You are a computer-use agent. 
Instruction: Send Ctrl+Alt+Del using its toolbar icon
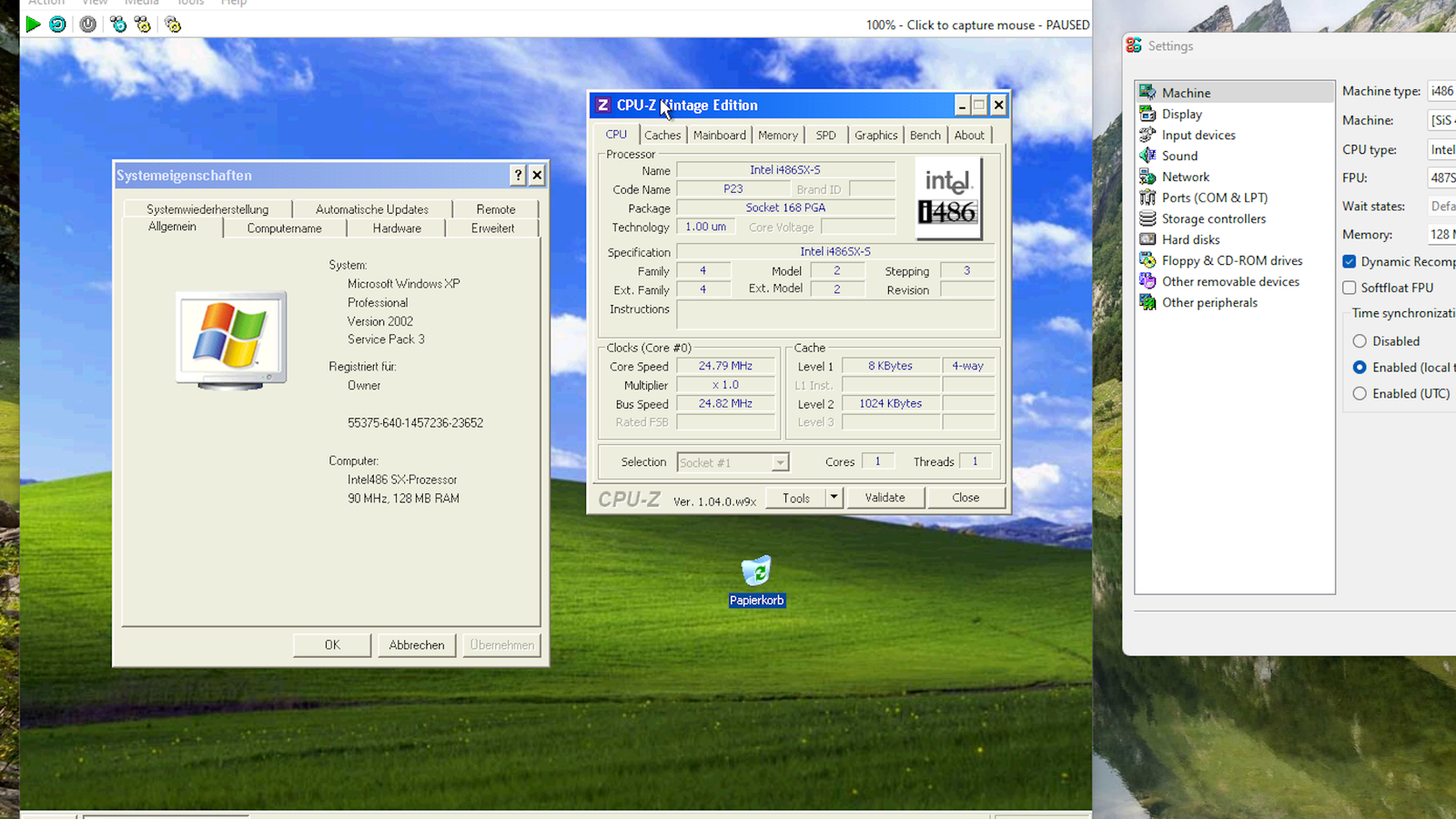tap(118, 25)
